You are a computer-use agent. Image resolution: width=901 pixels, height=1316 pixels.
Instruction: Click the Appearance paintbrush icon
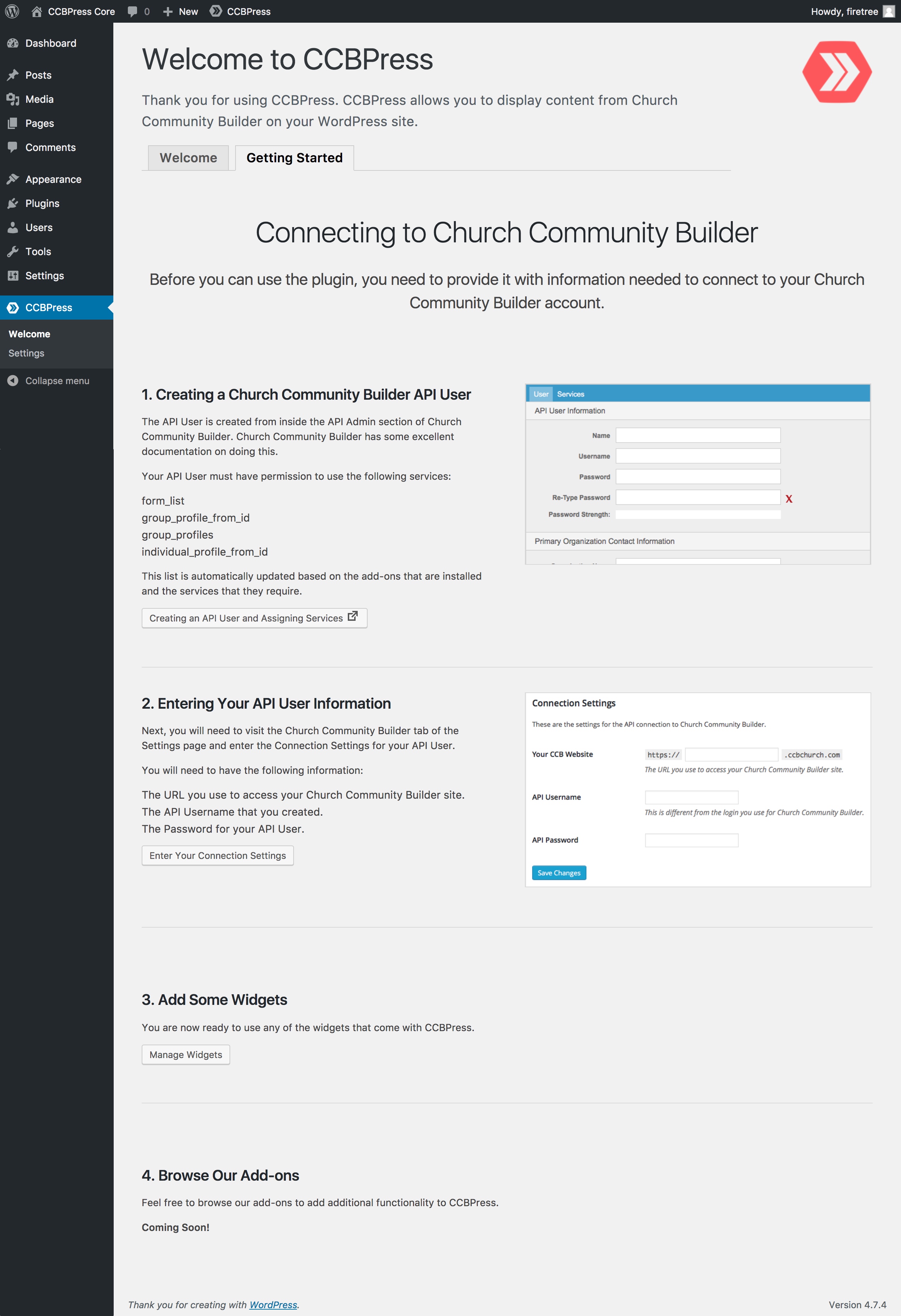click(x=13, y=180)
